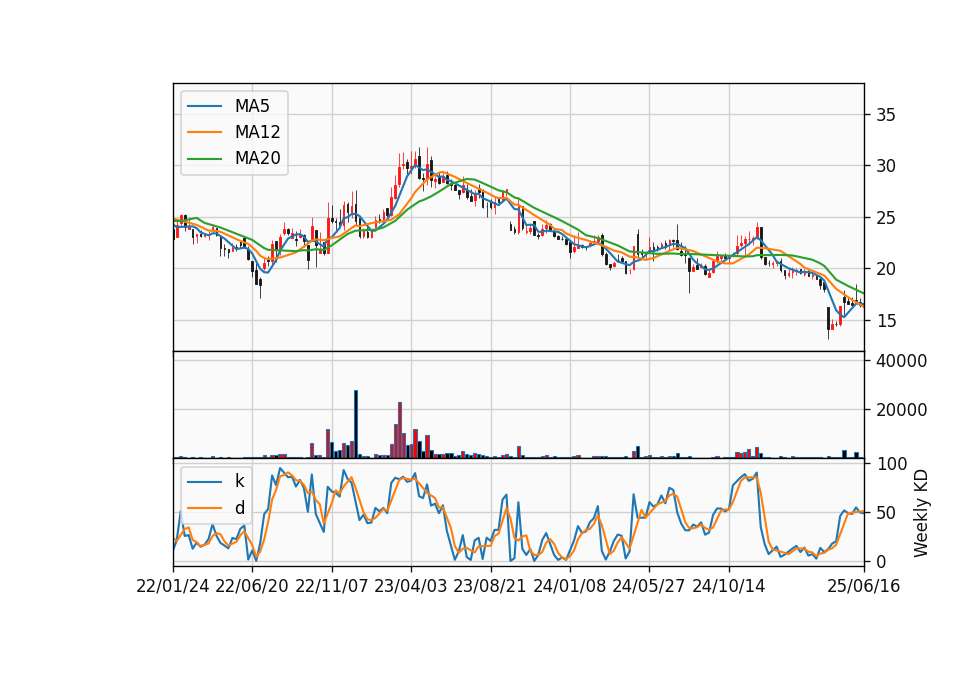Click the 25/06/16 date tick label
This screenshot has width=960, height=690.
coord(864,587)
